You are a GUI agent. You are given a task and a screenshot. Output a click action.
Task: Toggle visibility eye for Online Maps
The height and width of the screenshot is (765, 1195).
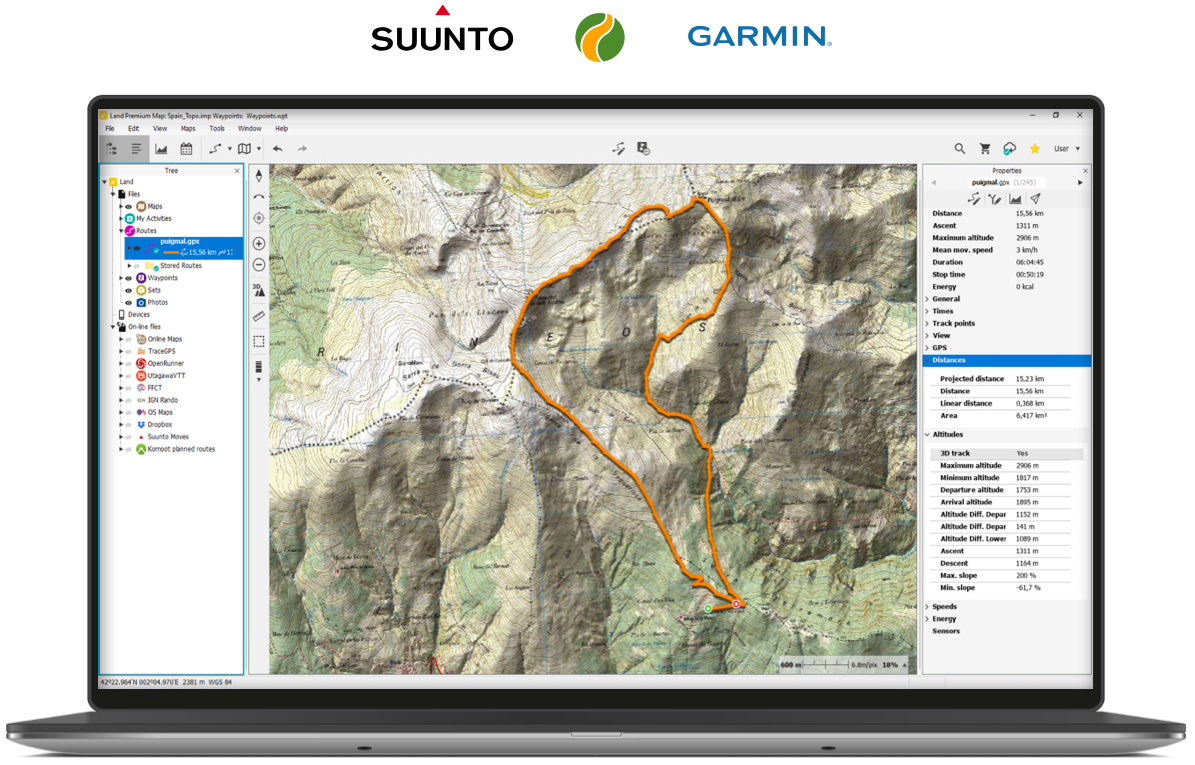tap(129, 339)
